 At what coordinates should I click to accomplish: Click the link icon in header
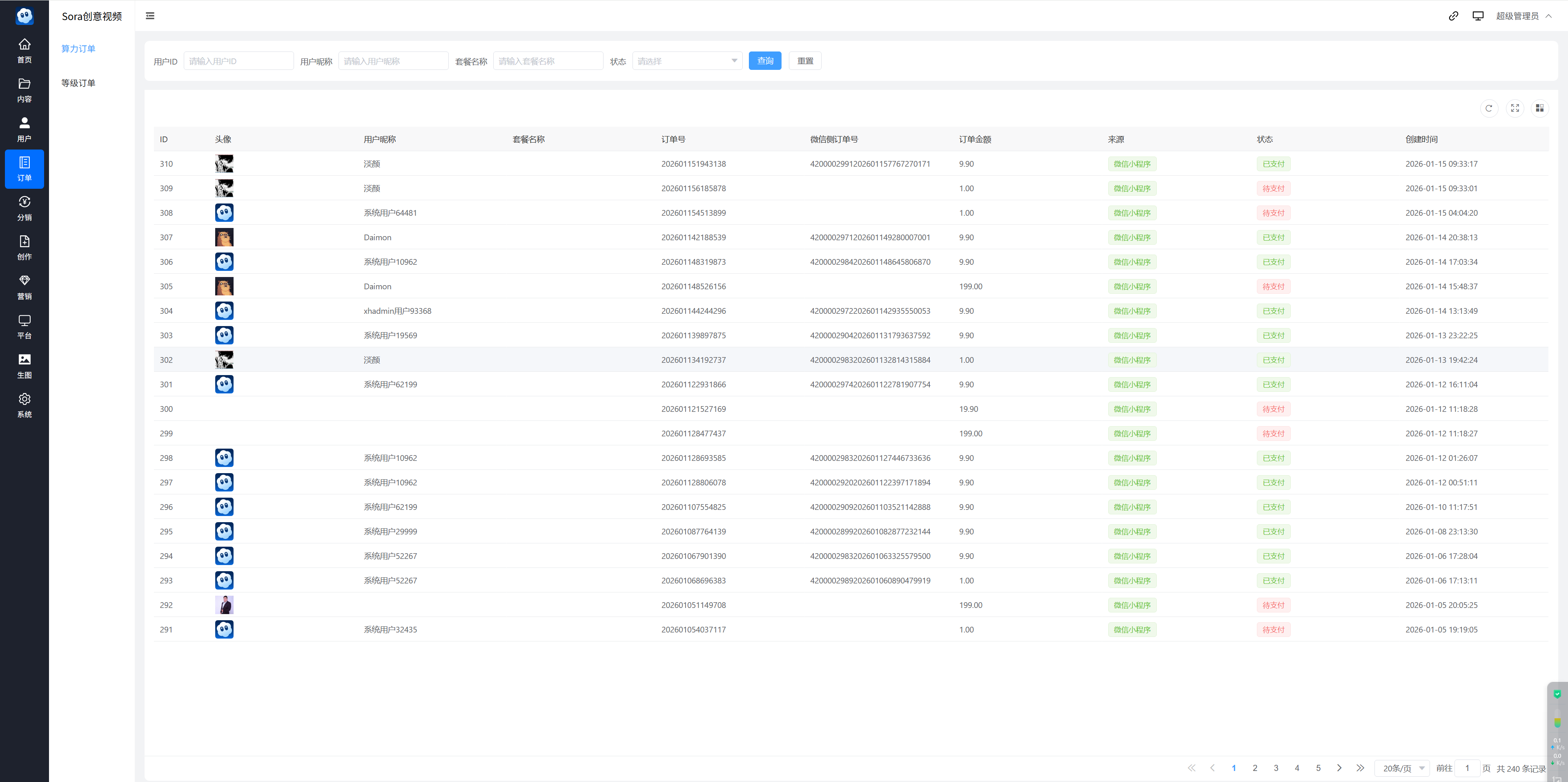(1453, 16)
